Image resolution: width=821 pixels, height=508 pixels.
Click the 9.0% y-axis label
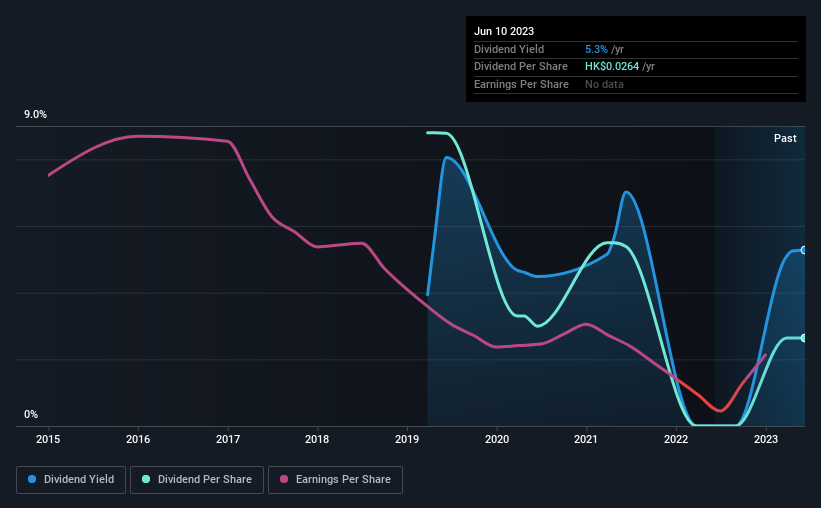coord(35,115)
